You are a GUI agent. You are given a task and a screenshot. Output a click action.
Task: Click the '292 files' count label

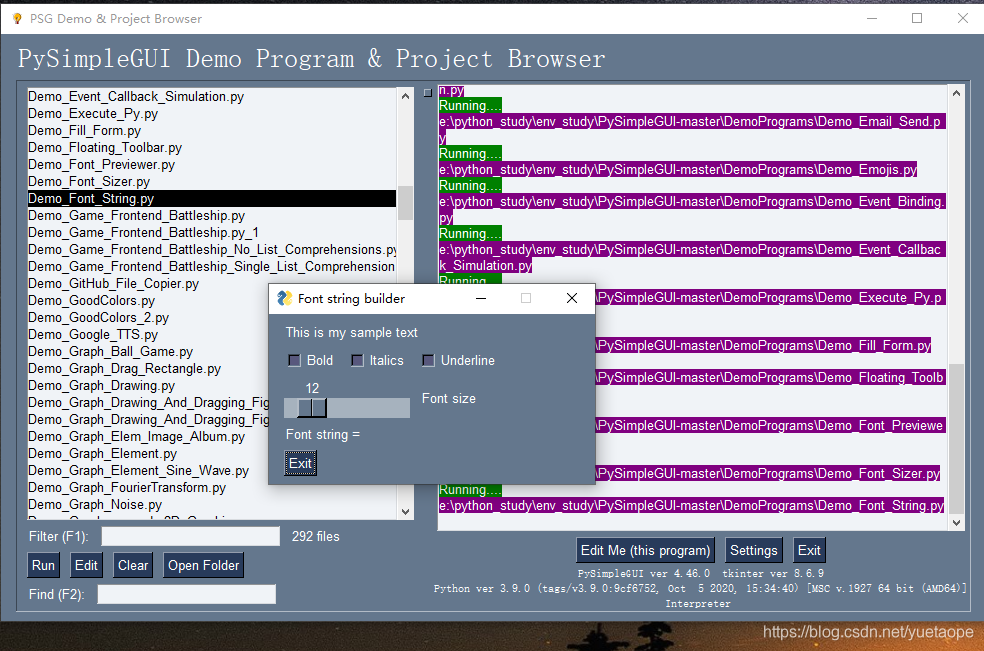pos(316,537)
